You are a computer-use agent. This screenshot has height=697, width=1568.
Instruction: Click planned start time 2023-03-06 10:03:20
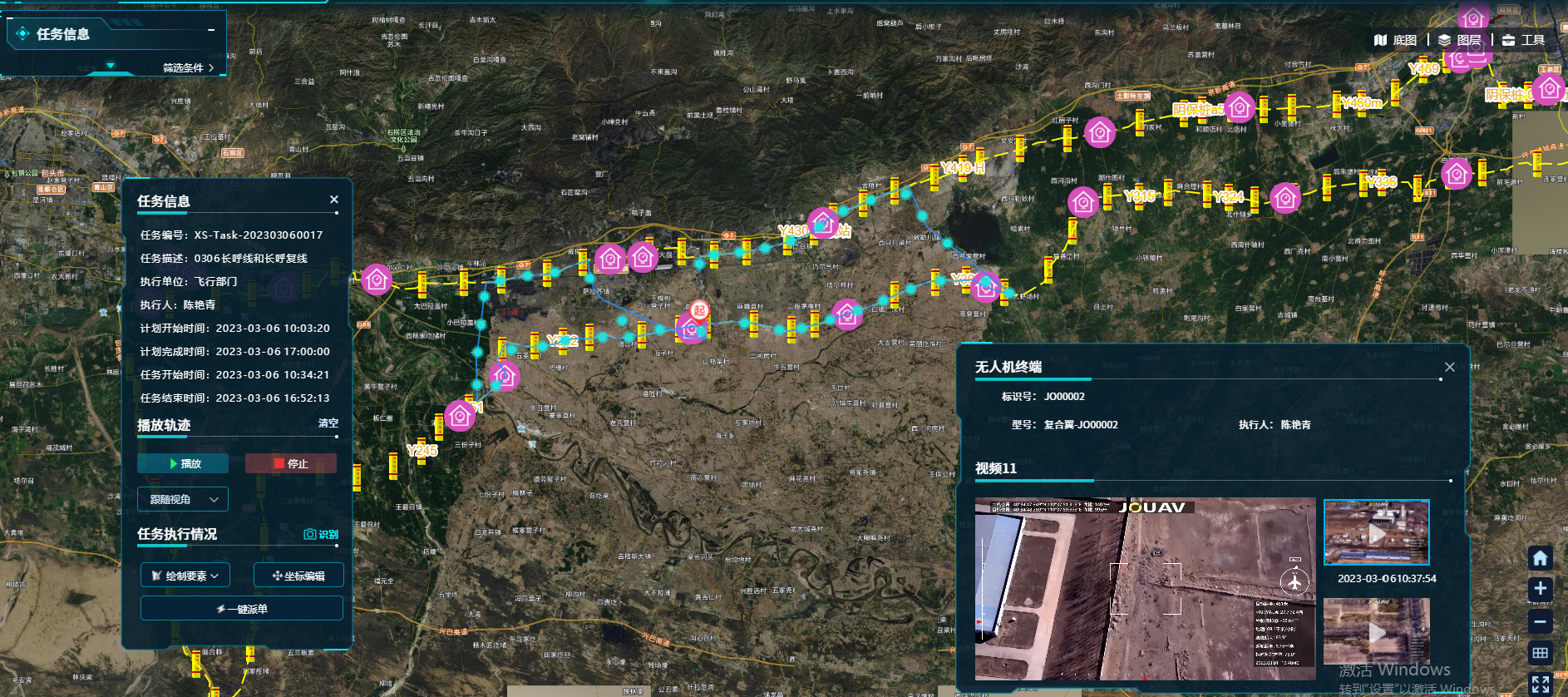273,329
